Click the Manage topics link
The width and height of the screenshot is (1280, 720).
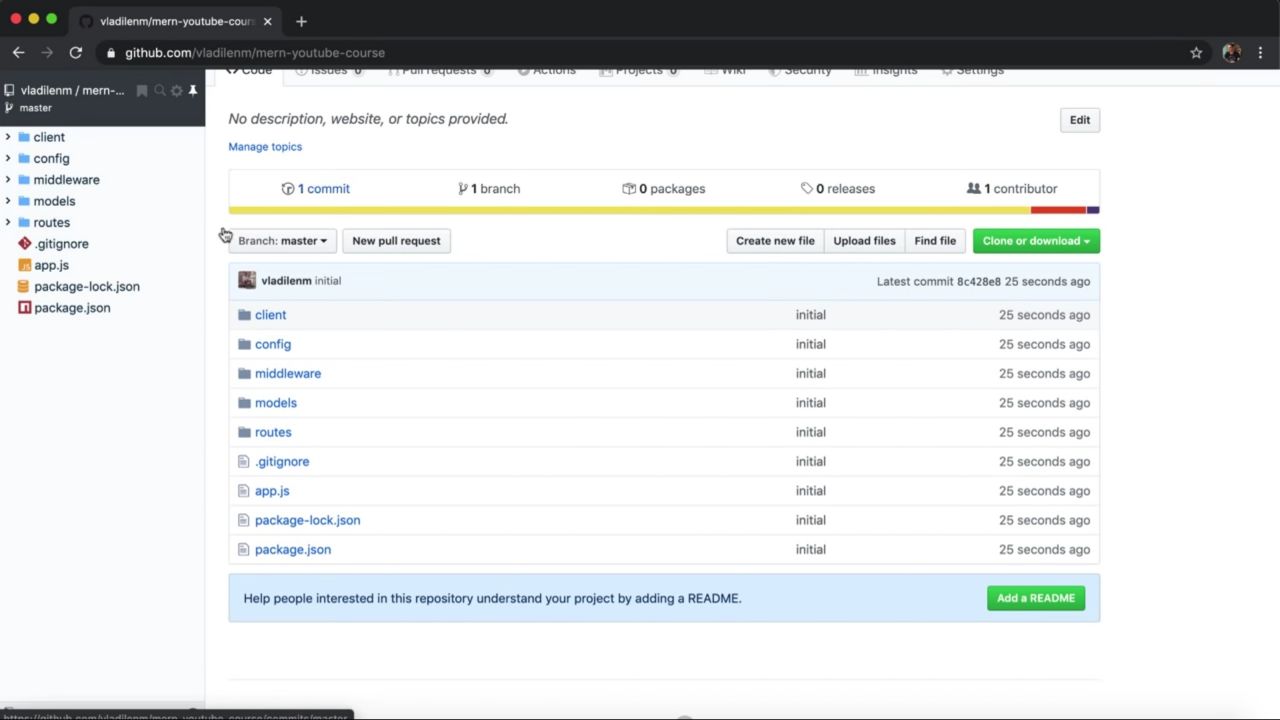[x=265, y=147]
